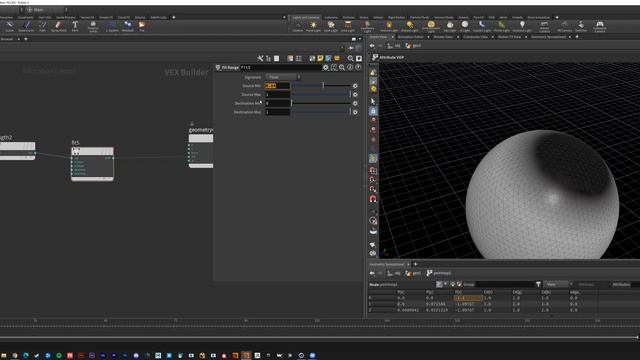Select the Curve shelf tool
The height and width of the screenshot is (360, 640).
pyautogui.click(x=9, y=27)
